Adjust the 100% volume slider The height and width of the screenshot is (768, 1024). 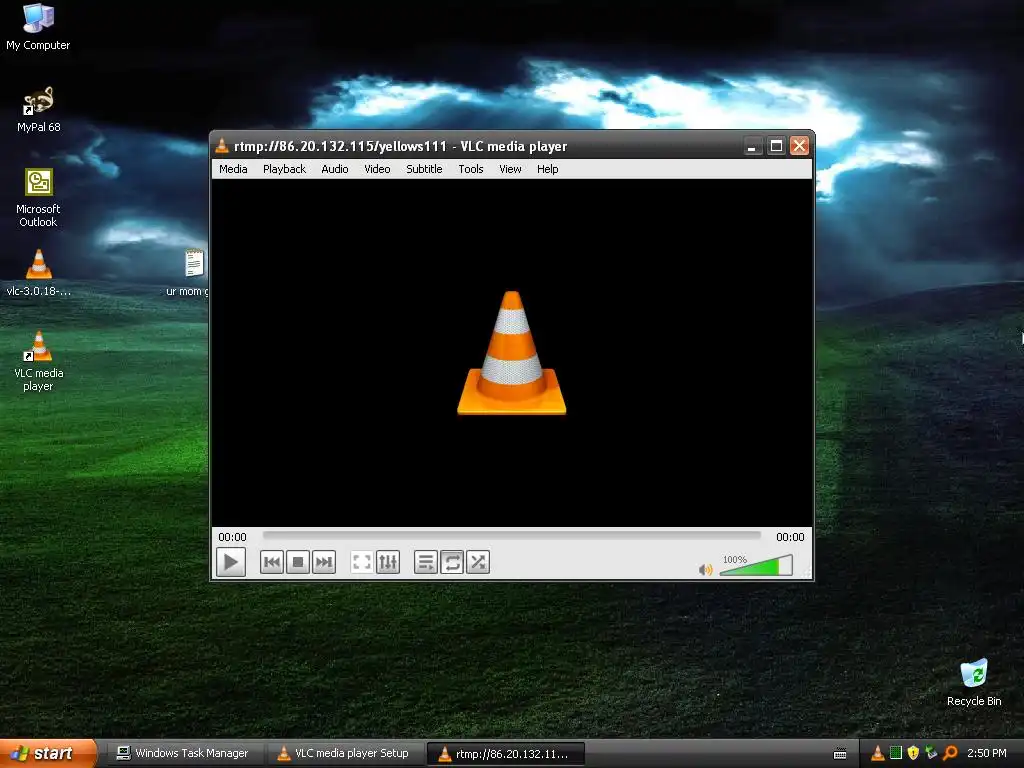point(756,565)
